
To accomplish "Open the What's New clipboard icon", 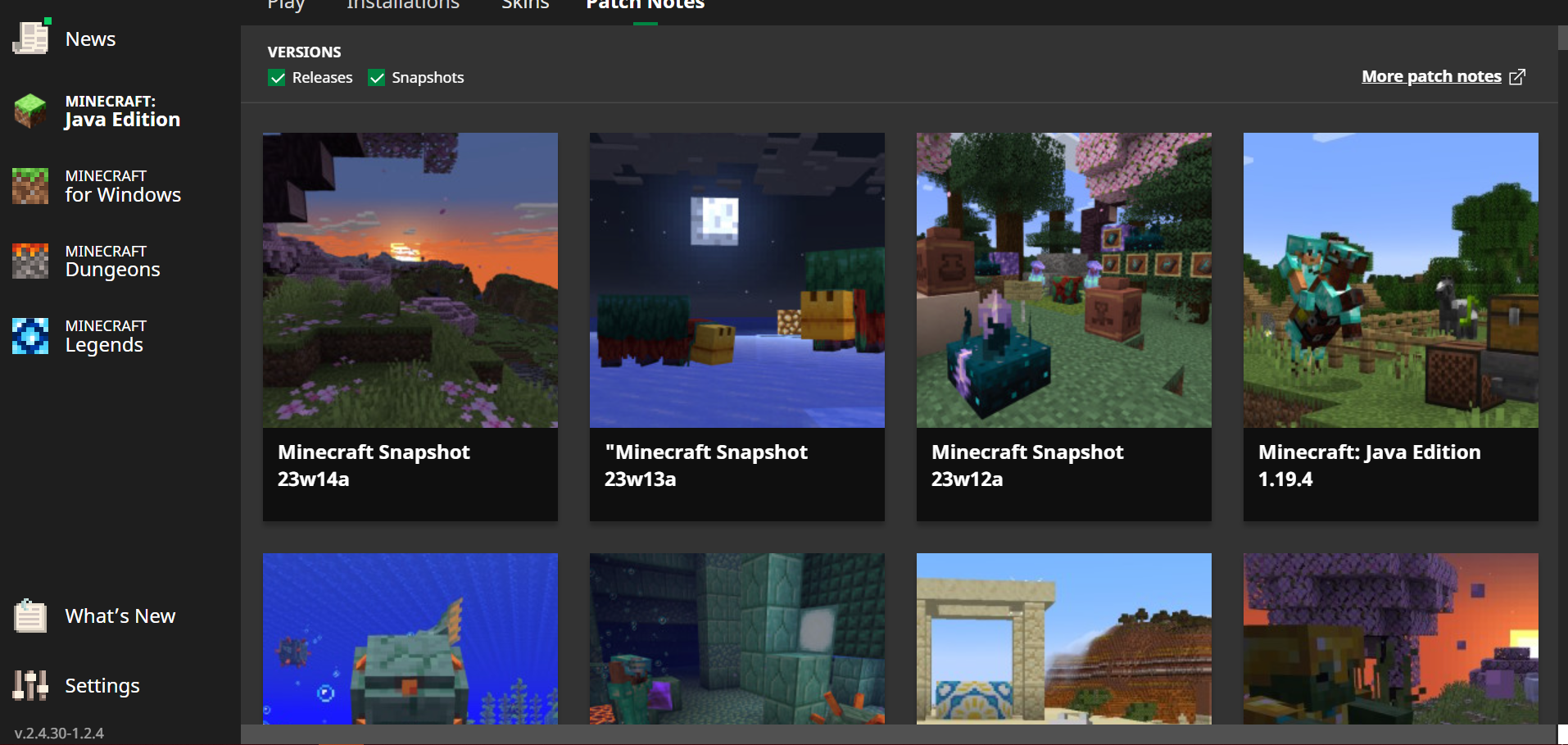I will click(x=31, y=616).
